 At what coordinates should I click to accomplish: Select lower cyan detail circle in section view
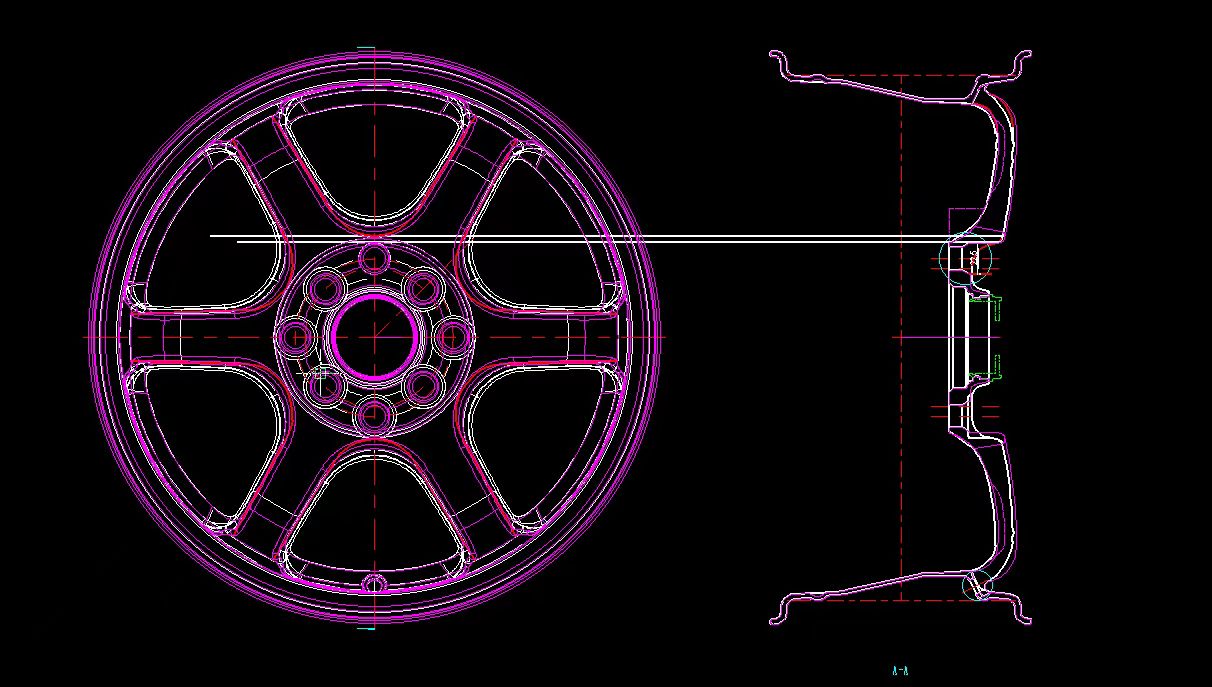coord(975,587)
